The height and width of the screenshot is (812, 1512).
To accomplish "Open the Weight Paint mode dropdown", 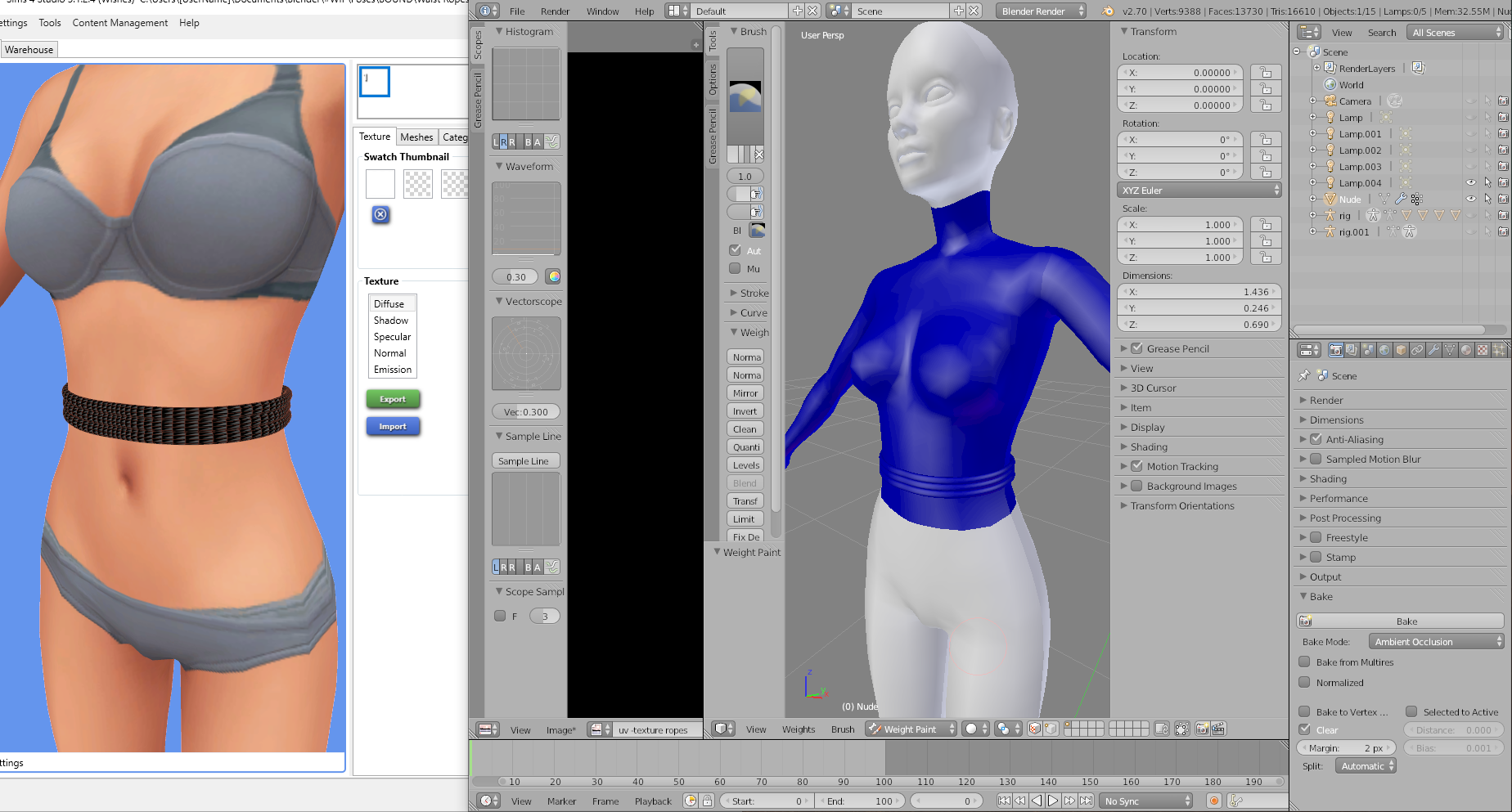I will (x=911, y=729).
